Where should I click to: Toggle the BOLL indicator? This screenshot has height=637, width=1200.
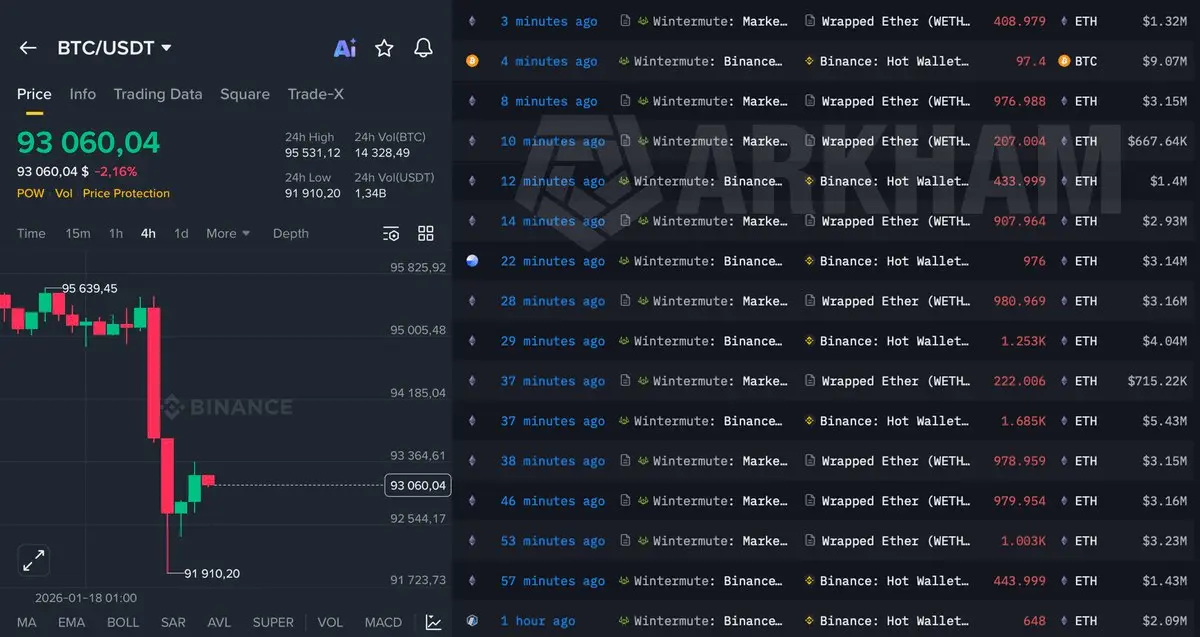[123, 622]
